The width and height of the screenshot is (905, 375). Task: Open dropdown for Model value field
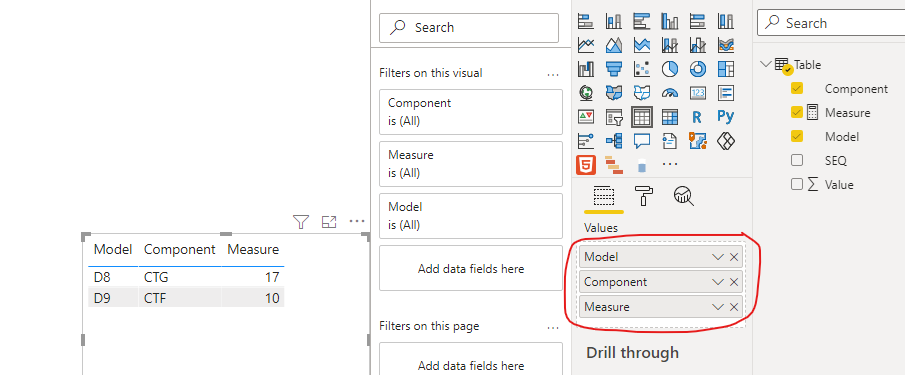click(x=718, y=257)
